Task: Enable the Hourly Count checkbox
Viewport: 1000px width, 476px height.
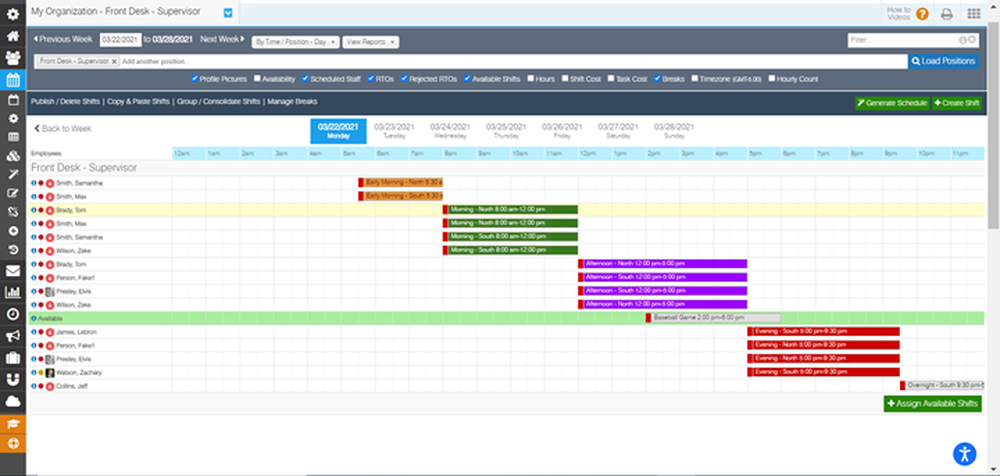Action: [772, 79]
